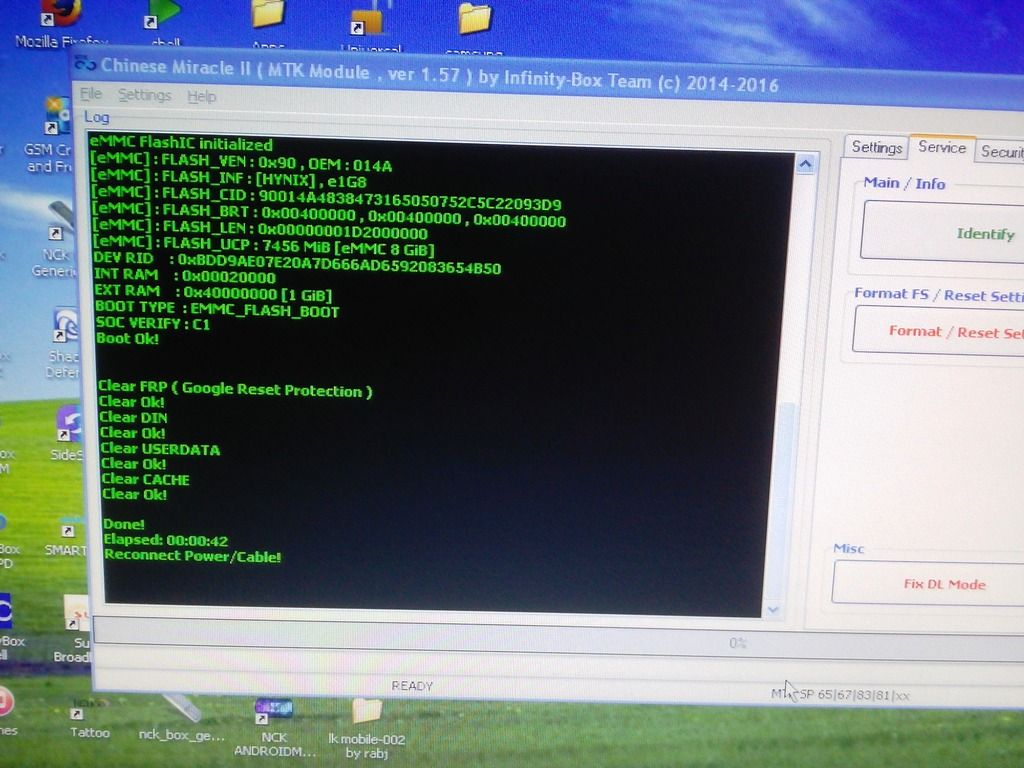Click the Format / Reset Settings button
The height and width of the screenshot is (768, 1024).
coord(940,331)
